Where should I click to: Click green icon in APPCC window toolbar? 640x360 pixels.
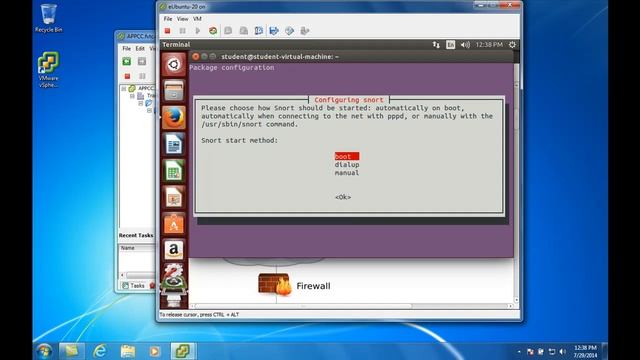click(x=127, y=61)
